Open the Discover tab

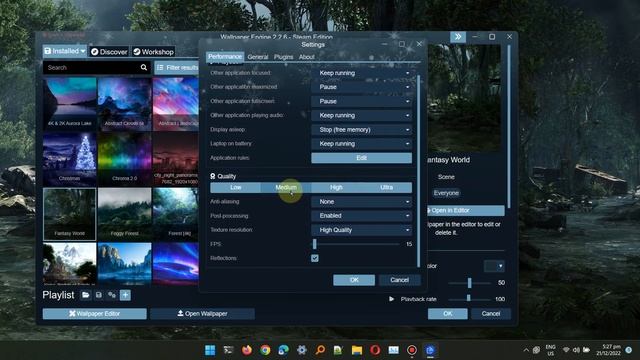click(x=109, y=51)
